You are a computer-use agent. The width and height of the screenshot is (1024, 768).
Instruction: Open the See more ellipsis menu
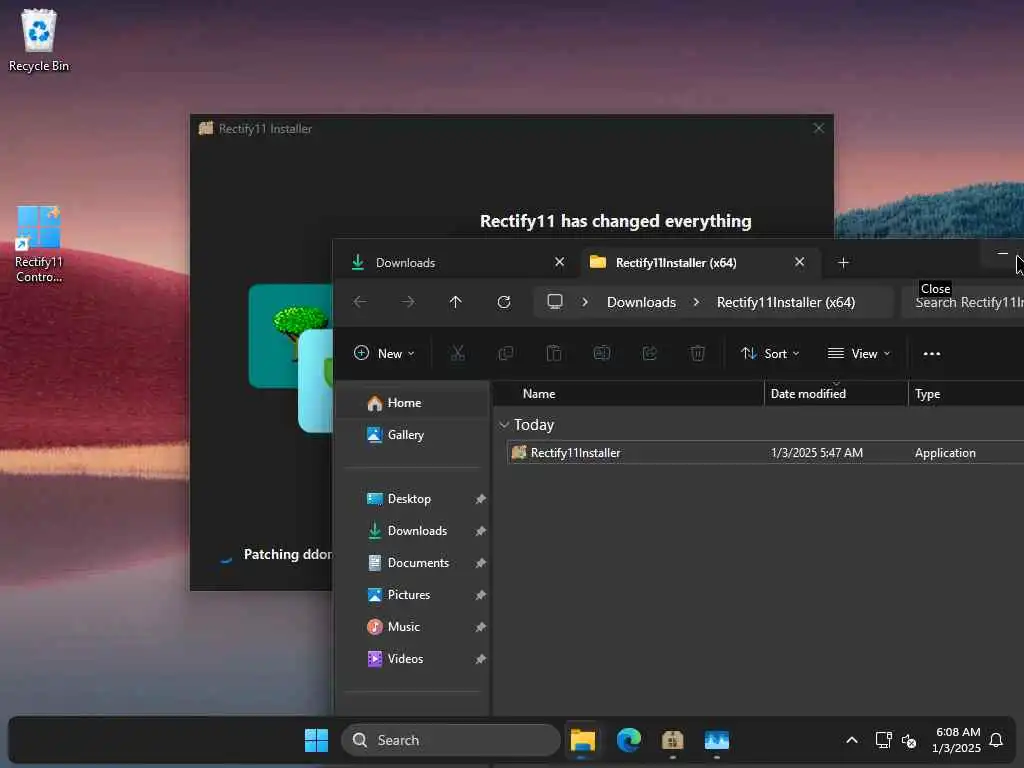point(932,353)
